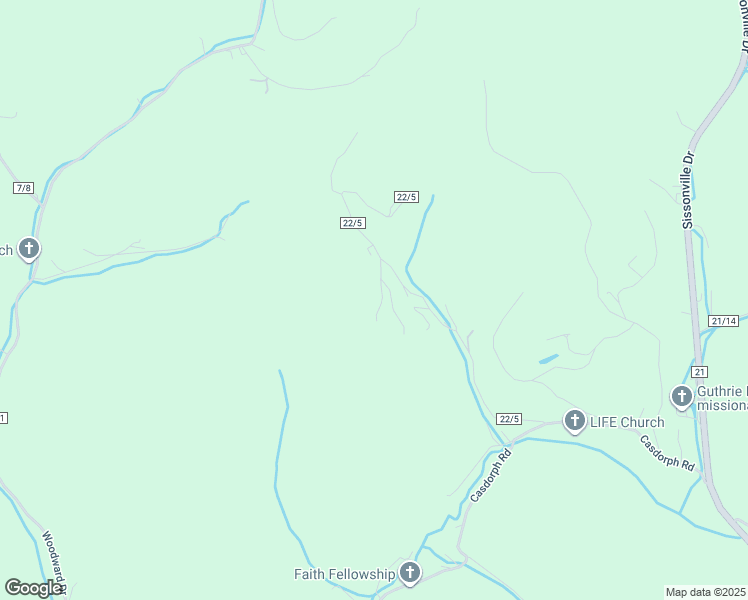
Task: Click the small blue pond
Action: pos(549,359)
